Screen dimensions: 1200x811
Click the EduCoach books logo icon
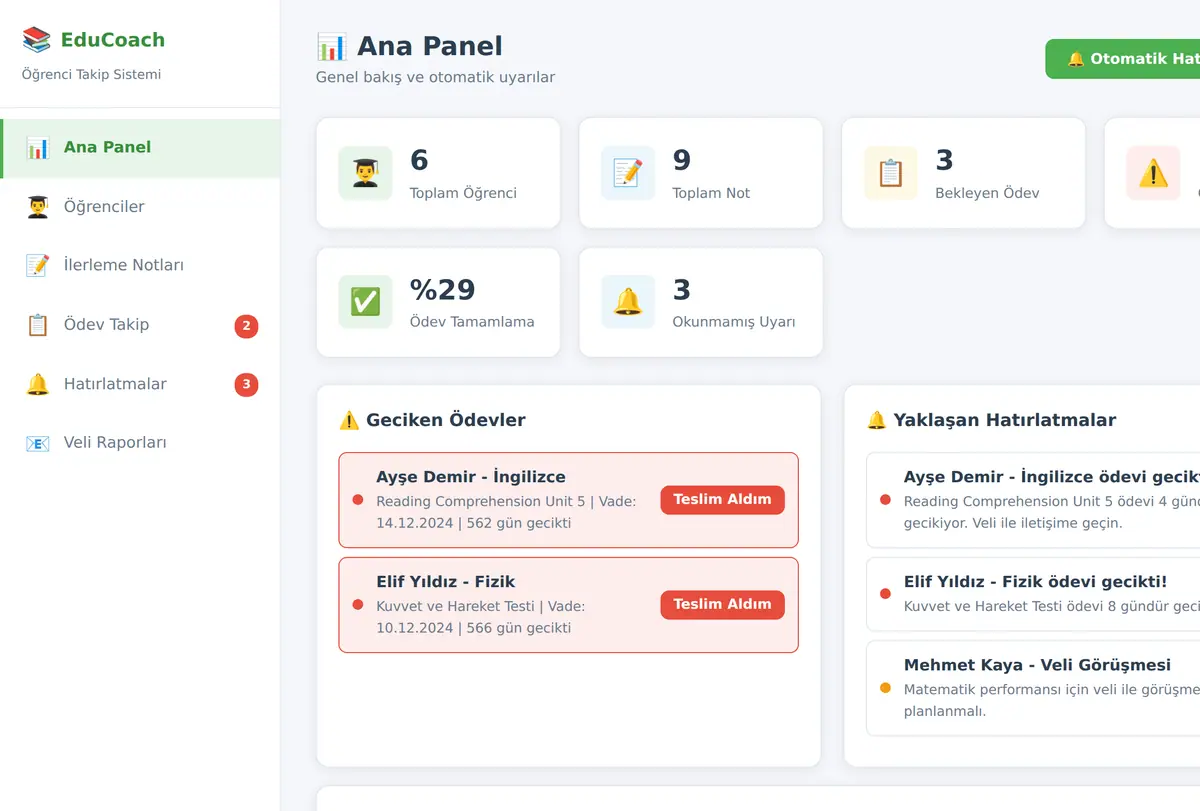click(36, 40)
